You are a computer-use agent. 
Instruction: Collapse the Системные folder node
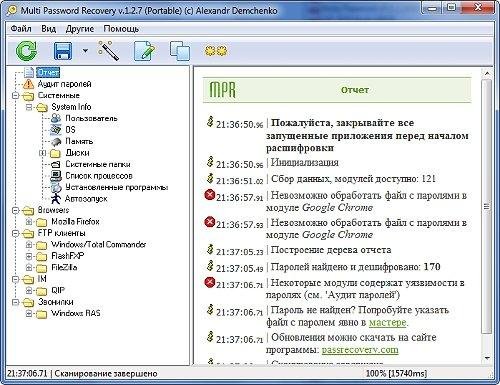(15, 96)
